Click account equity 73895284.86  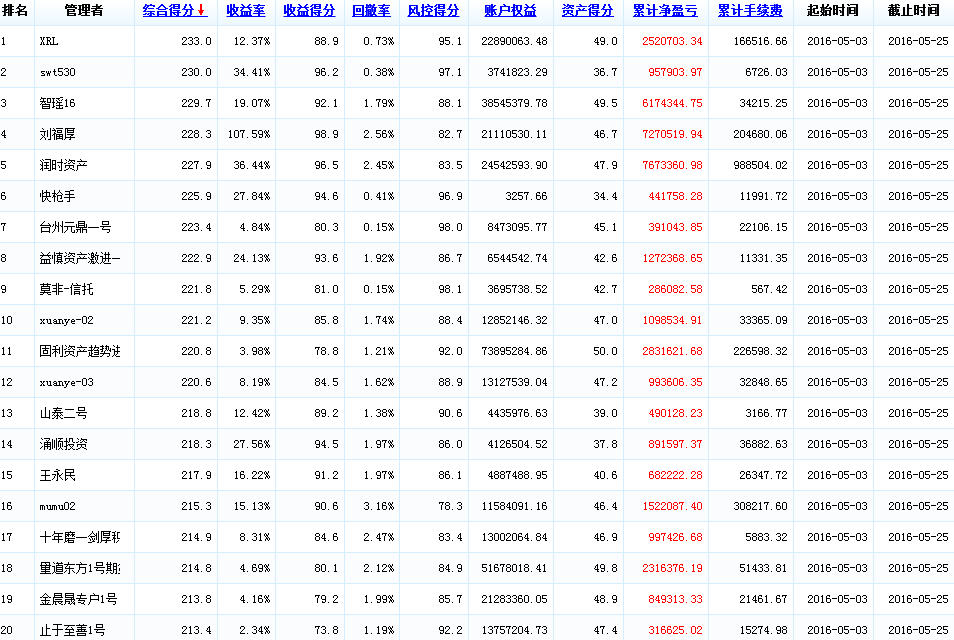(x=514, y=352)
